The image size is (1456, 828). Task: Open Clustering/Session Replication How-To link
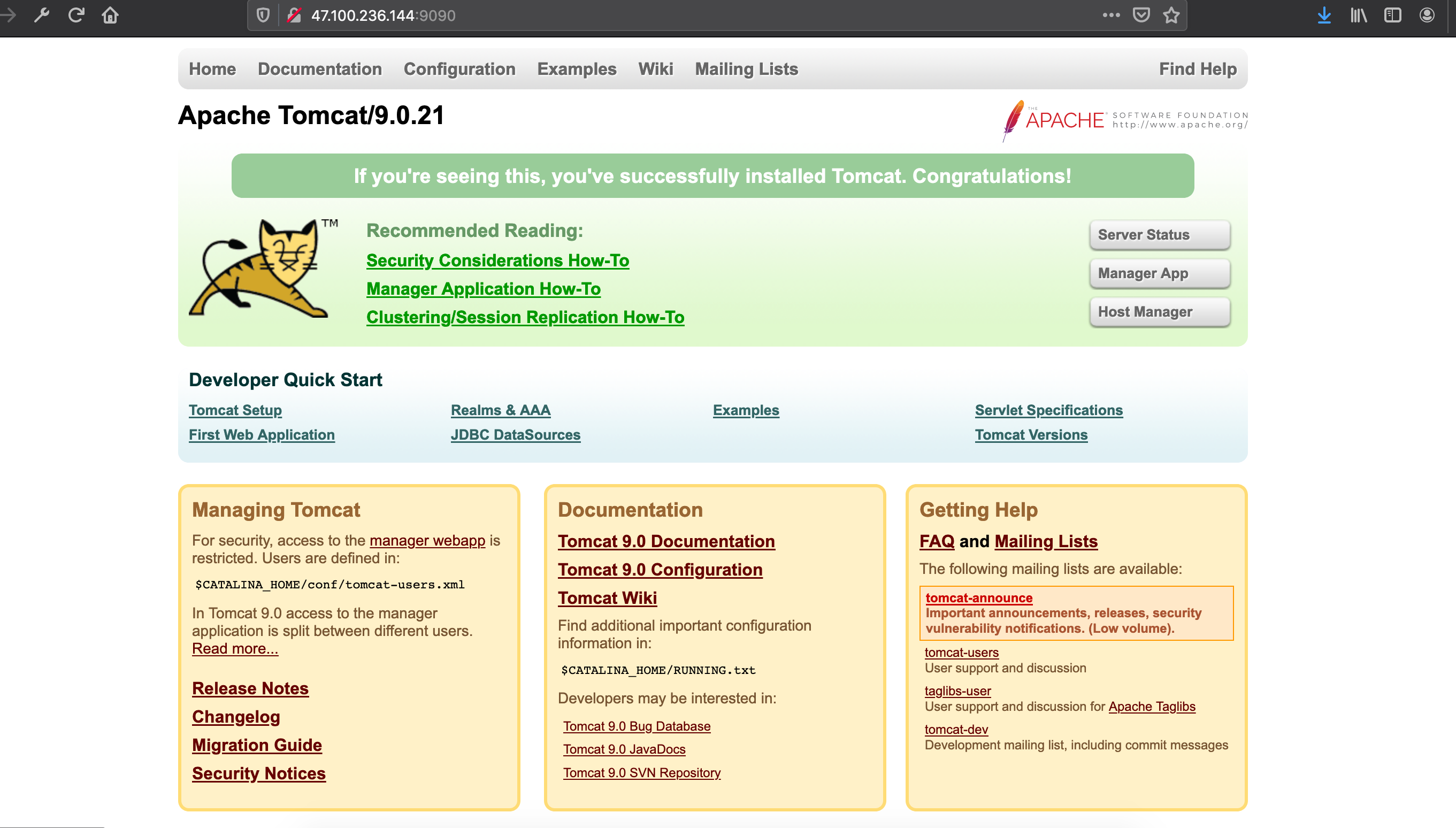tap(525, 317)
